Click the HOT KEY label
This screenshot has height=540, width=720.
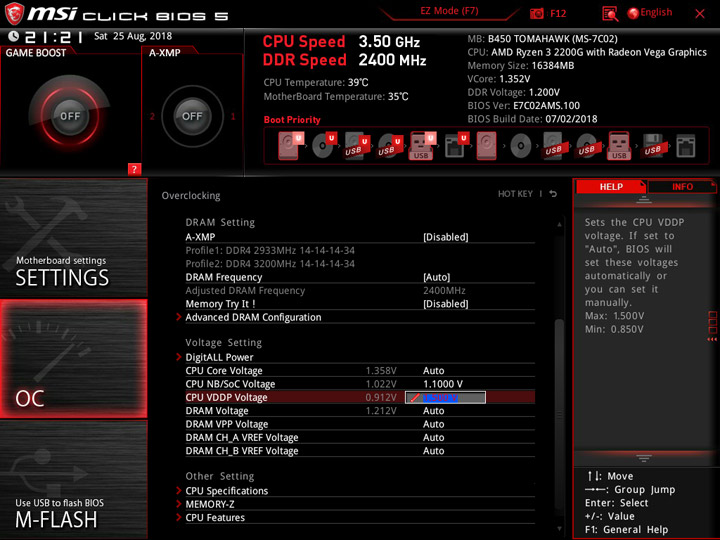515,194
